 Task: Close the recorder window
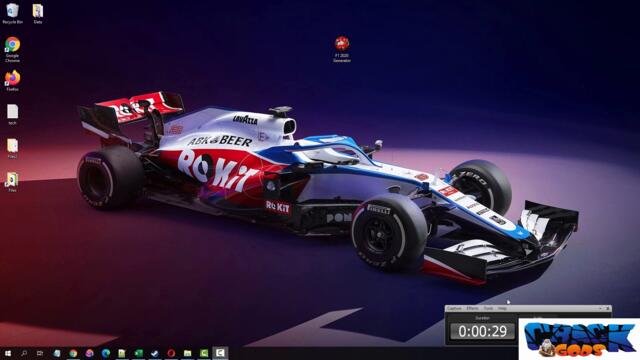pos(608,309)
